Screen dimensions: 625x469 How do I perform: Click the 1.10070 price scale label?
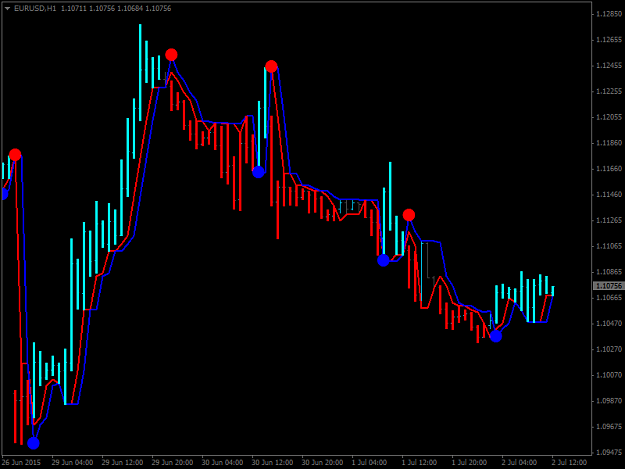(609, 375)
